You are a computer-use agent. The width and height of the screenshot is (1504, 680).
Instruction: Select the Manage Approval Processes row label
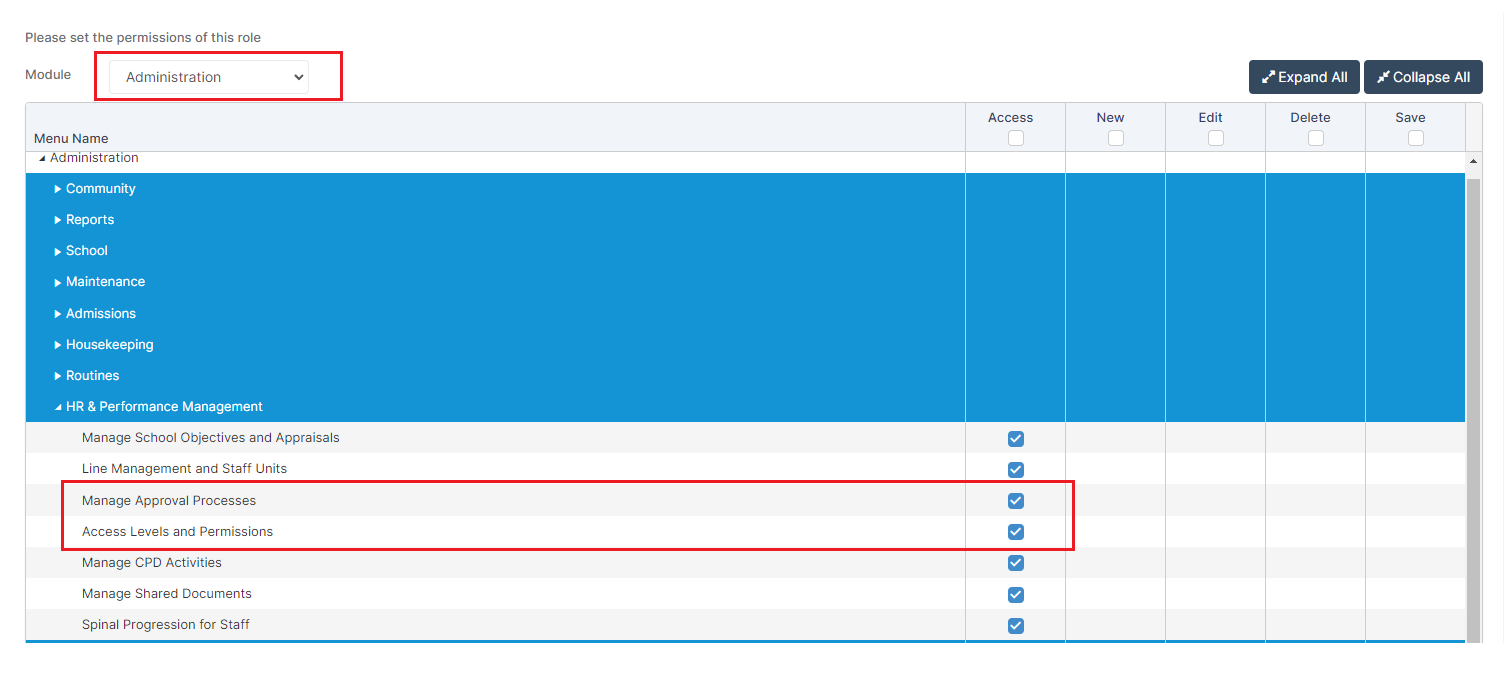click(x=169, y=500)
